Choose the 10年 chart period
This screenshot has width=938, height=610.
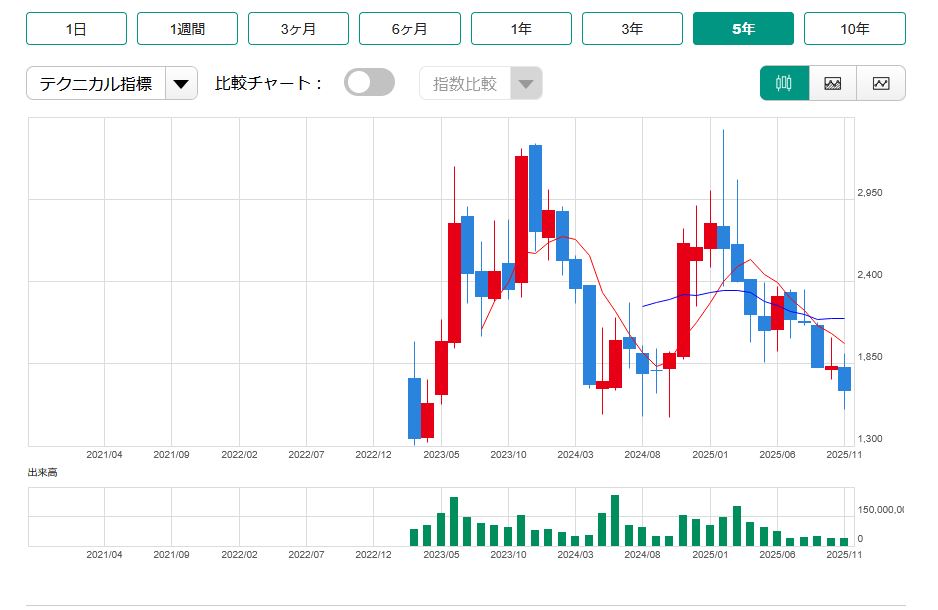pyautogui.click(x=854, y=29)
